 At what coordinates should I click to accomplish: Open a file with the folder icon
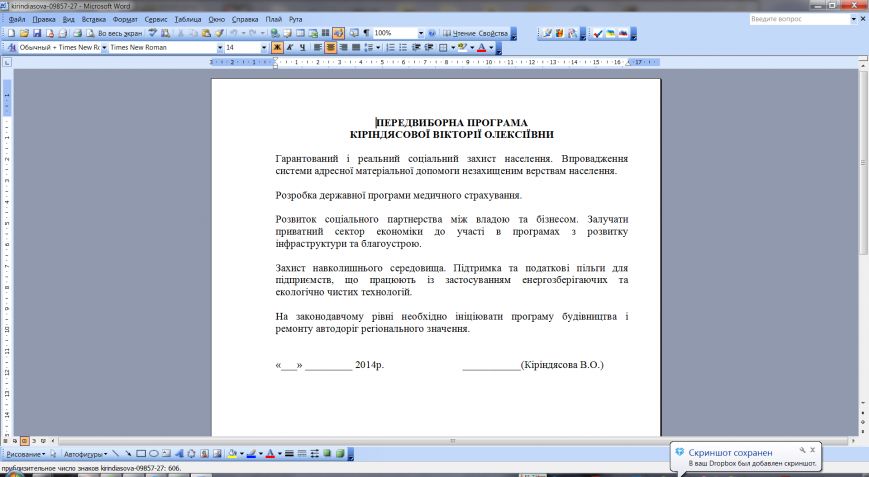(x=24, y=33)
